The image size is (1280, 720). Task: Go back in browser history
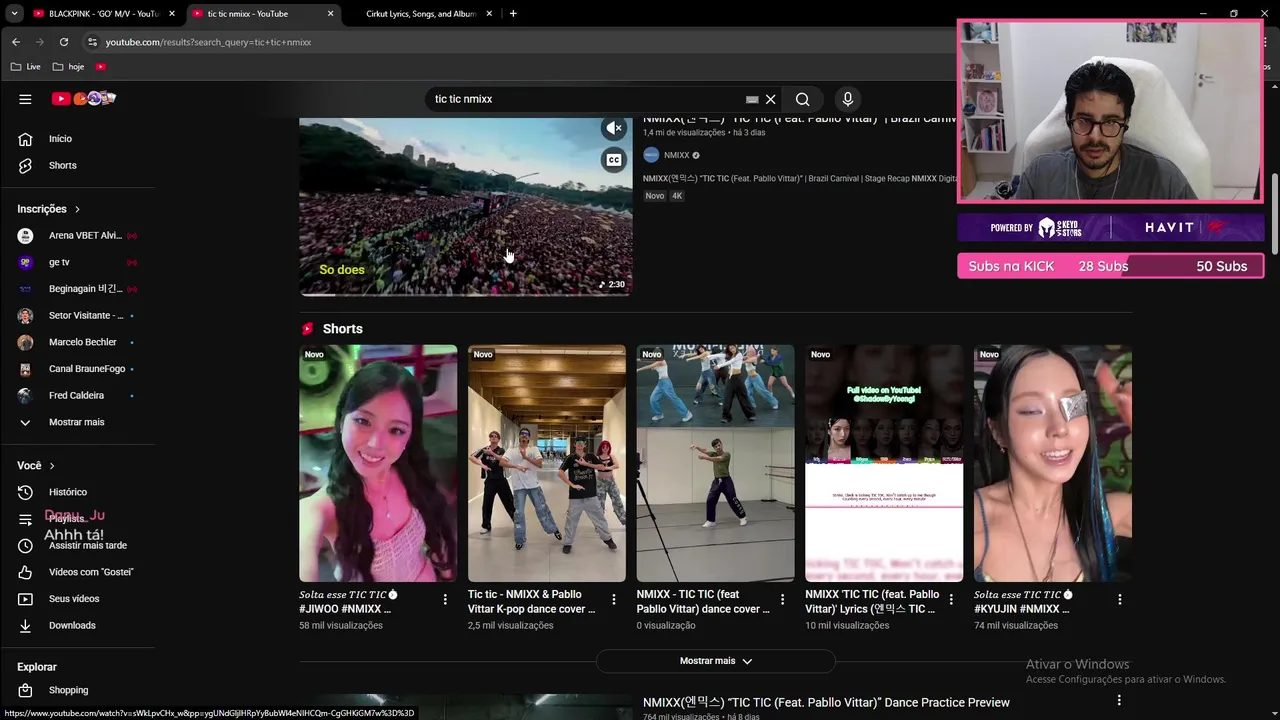click(16, 42)
